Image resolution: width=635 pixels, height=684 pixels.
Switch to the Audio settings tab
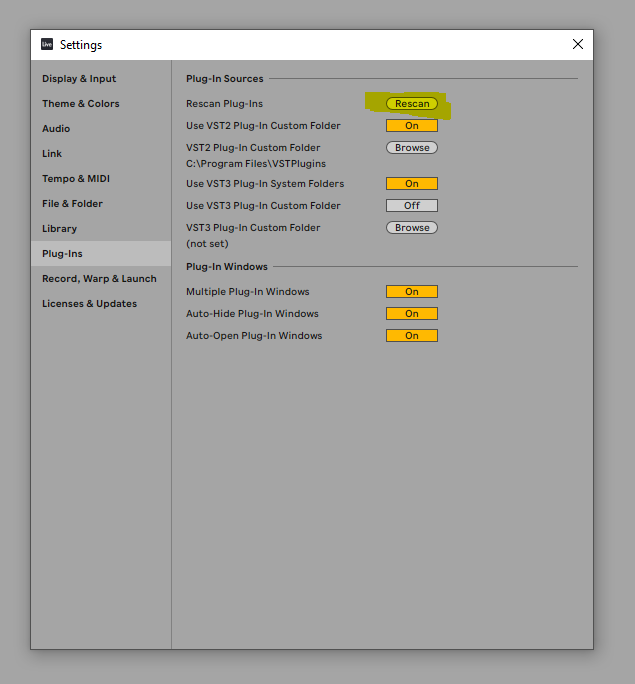point(101,128)
